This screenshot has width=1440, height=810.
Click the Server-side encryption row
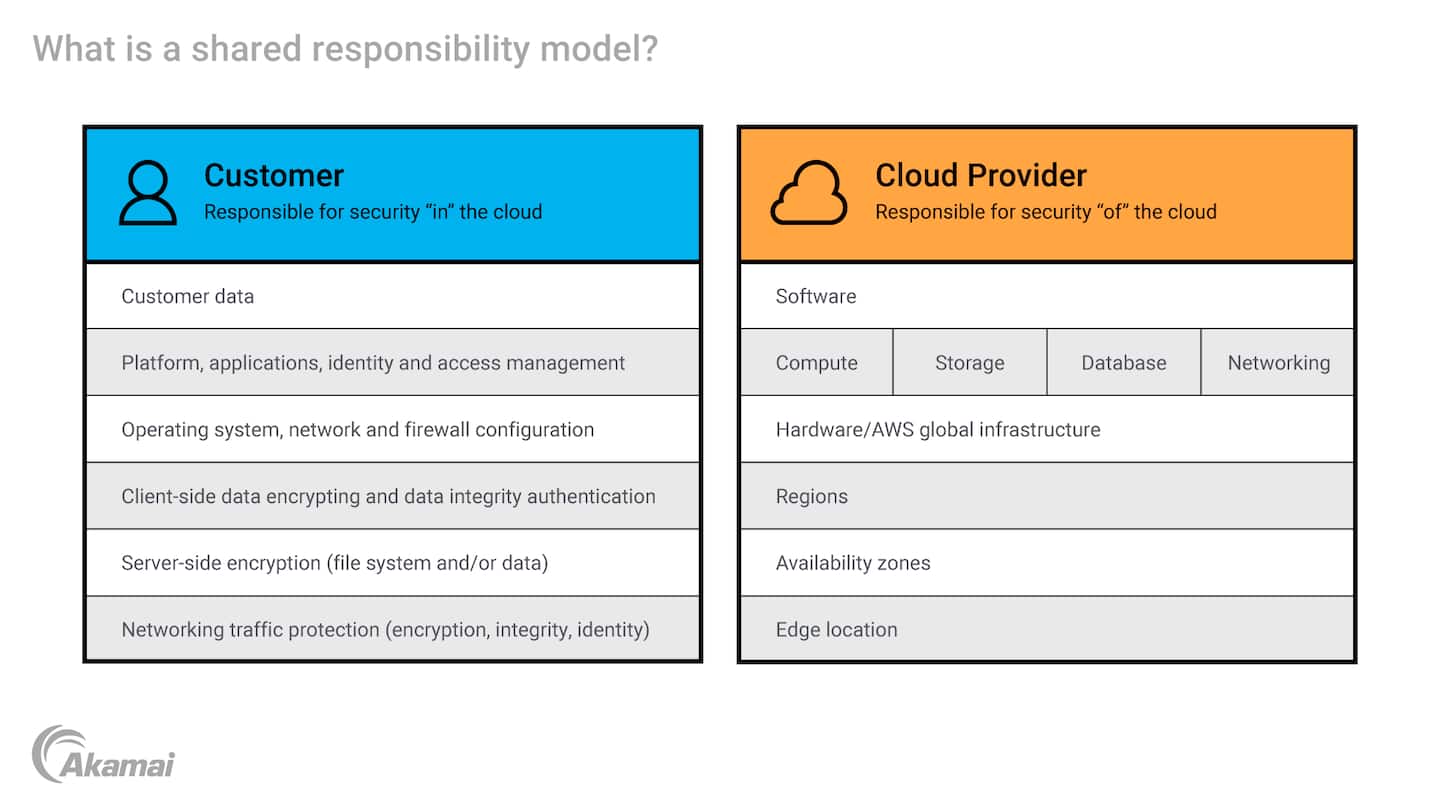(392, 563)
